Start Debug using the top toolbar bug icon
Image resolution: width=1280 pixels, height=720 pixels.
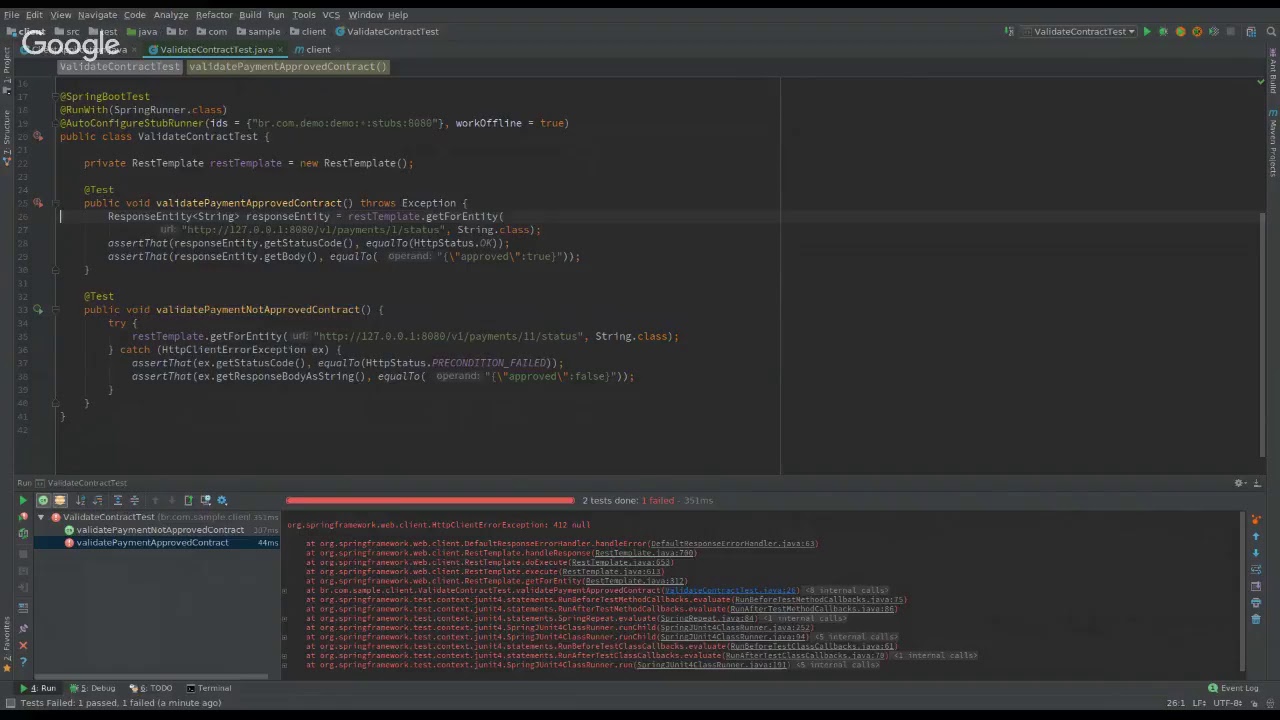[1163, 32]
